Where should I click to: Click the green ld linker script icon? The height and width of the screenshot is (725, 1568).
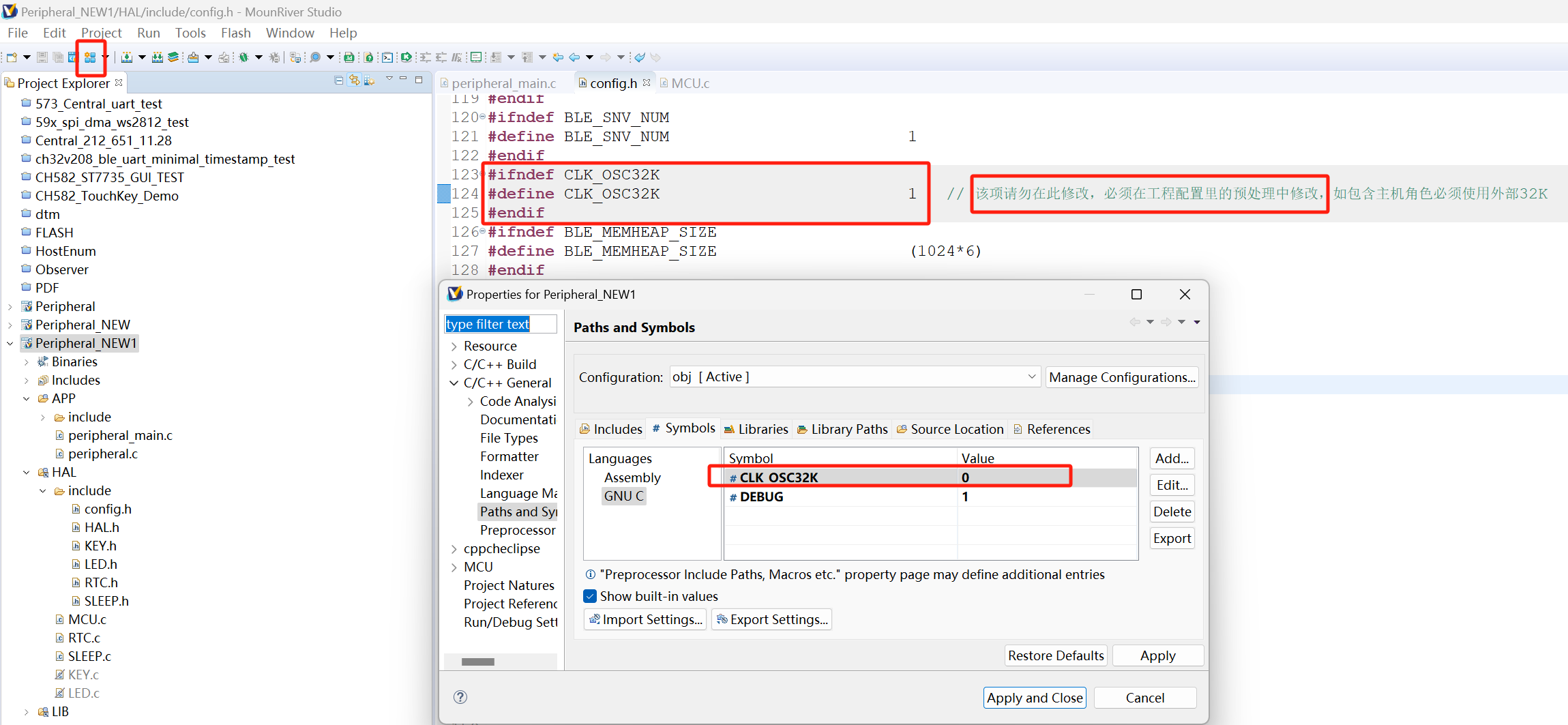point(349,57)
